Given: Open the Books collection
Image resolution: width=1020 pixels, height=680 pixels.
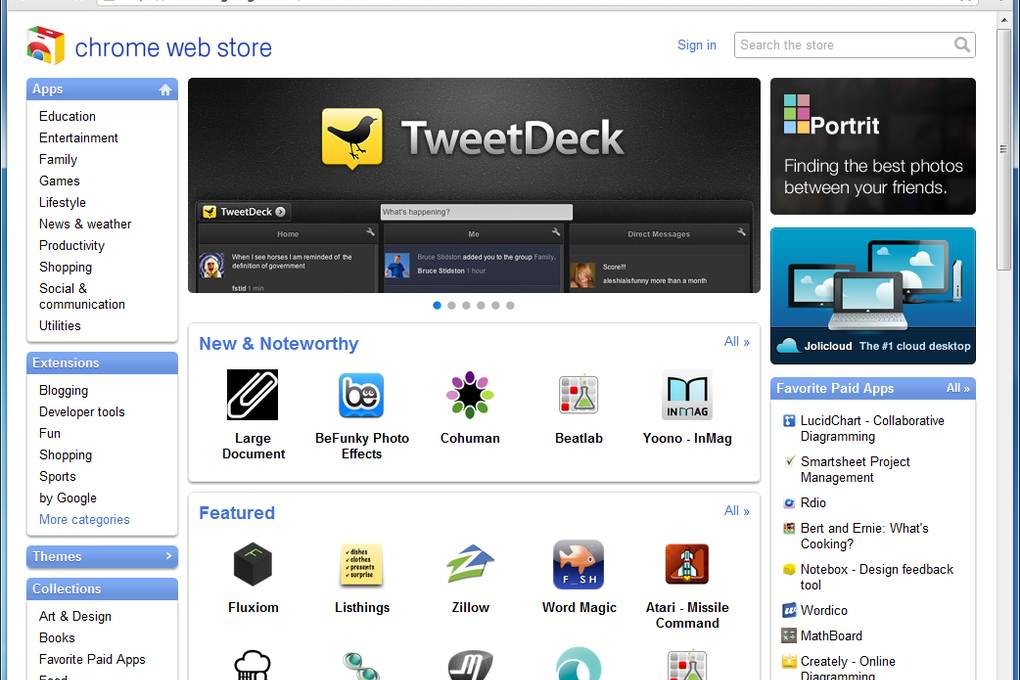Looking at the screenshot, I should (57, 638).
